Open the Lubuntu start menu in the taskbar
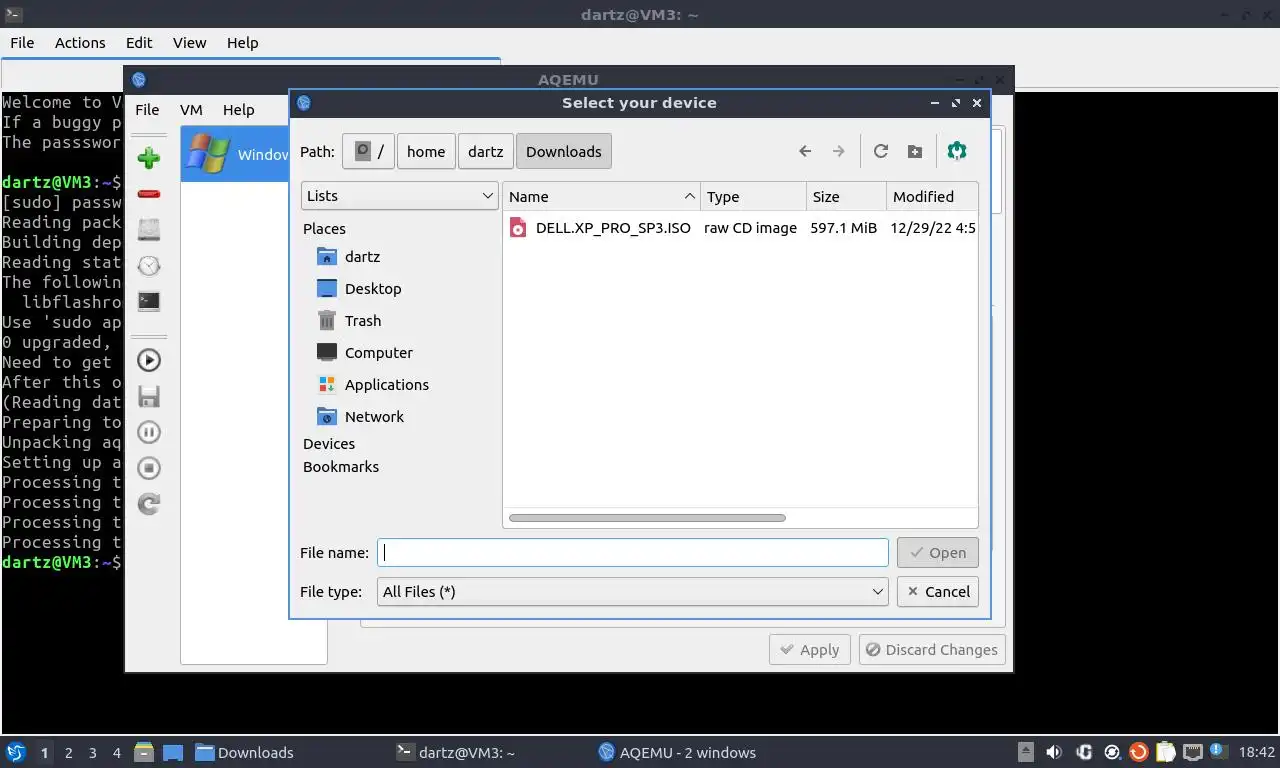The width and height of the screenshot is (1280, 768). (15, 752)
